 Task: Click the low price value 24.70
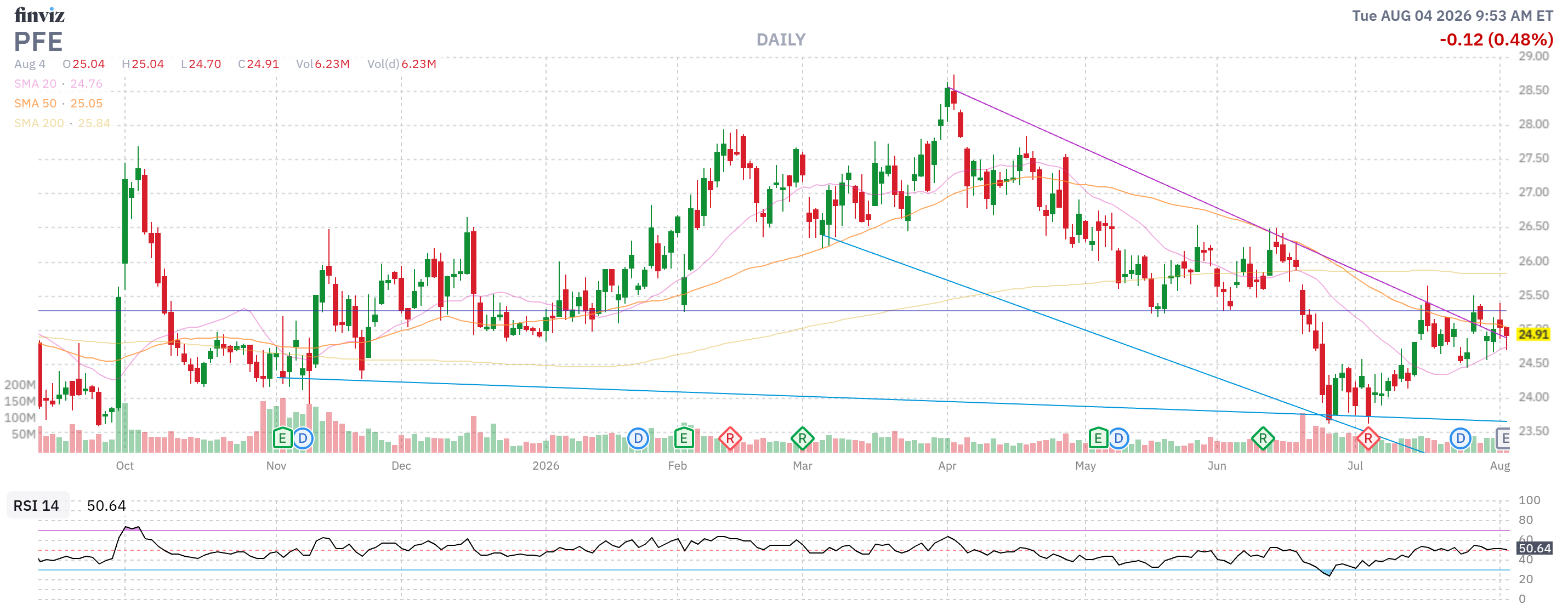[205, 64]
